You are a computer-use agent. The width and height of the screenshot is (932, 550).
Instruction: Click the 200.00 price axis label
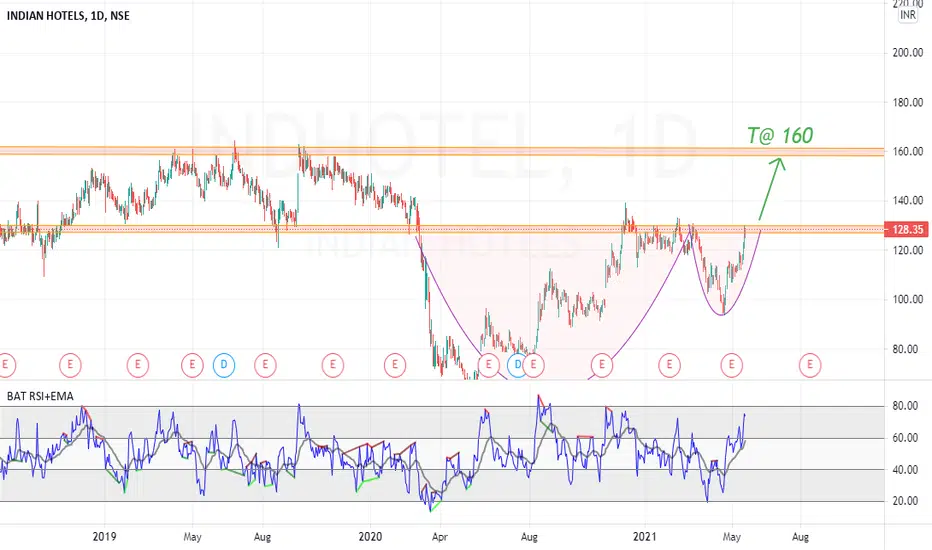tap(908, 52)
